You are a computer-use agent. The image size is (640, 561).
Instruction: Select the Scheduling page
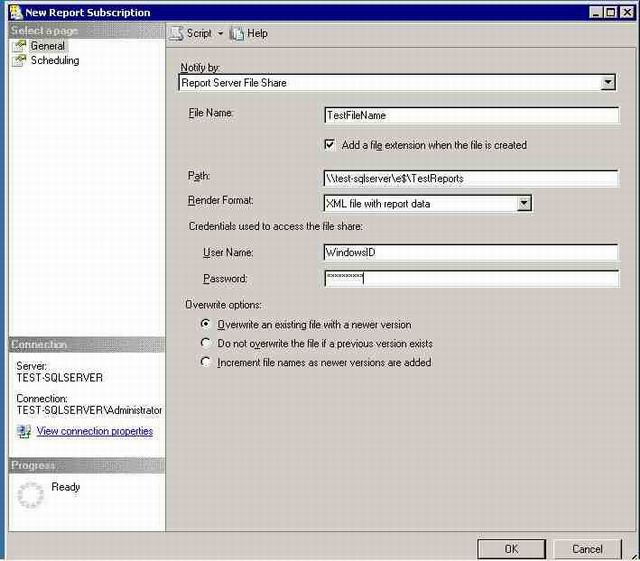[55, 60]
